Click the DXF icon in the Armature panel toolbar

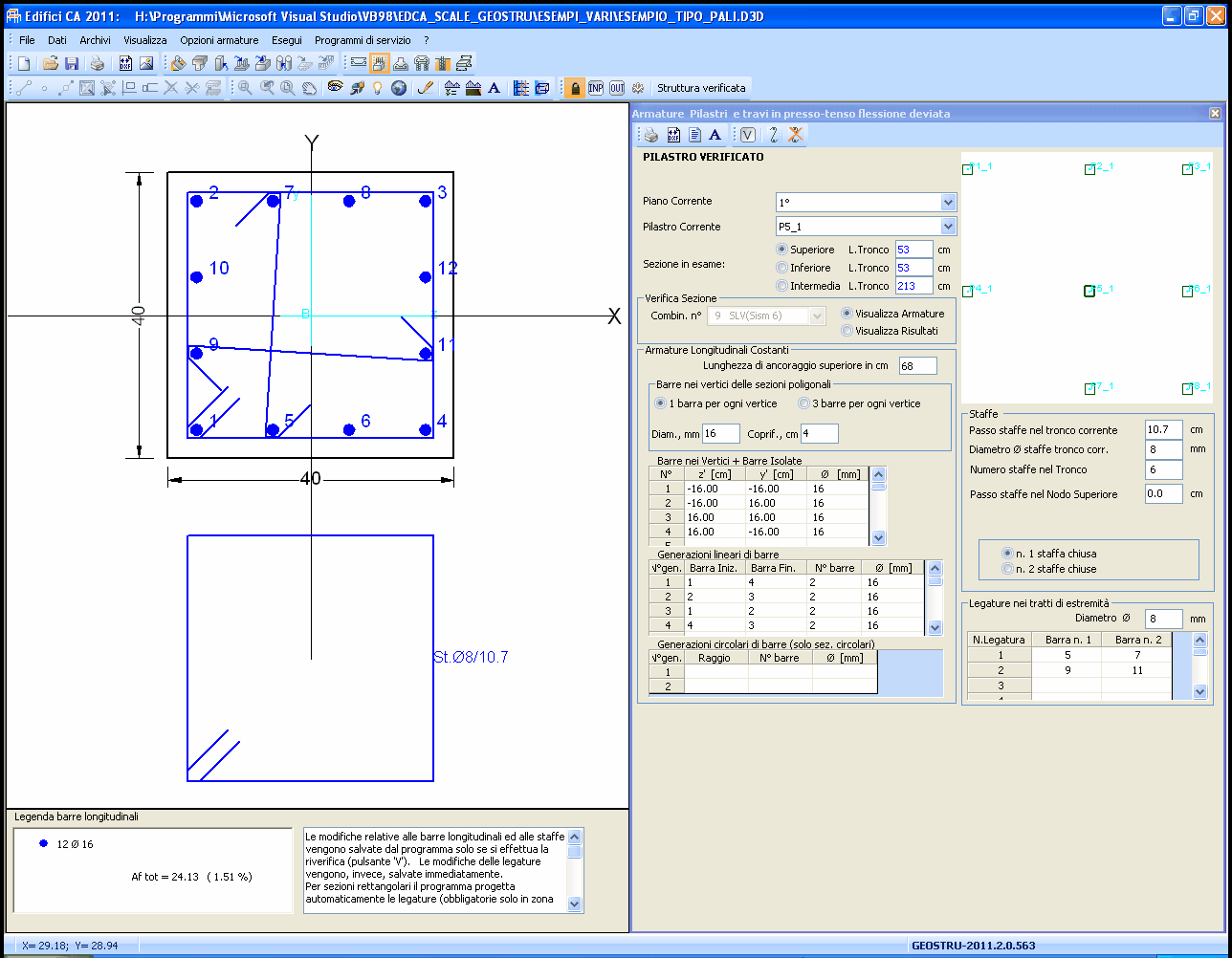672,135
